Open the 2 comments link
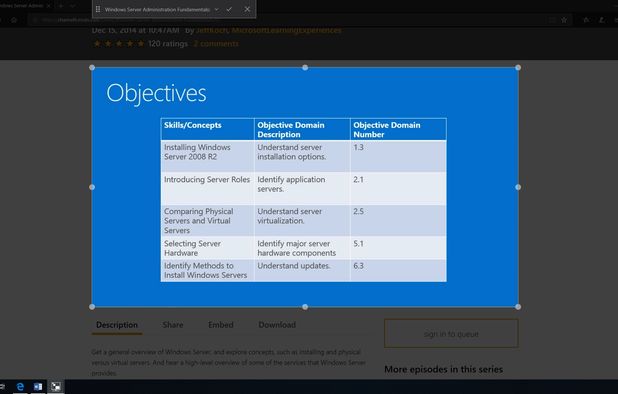Image resolution: width=618 pixels, height=394 pixels. (x=216, y=44)
